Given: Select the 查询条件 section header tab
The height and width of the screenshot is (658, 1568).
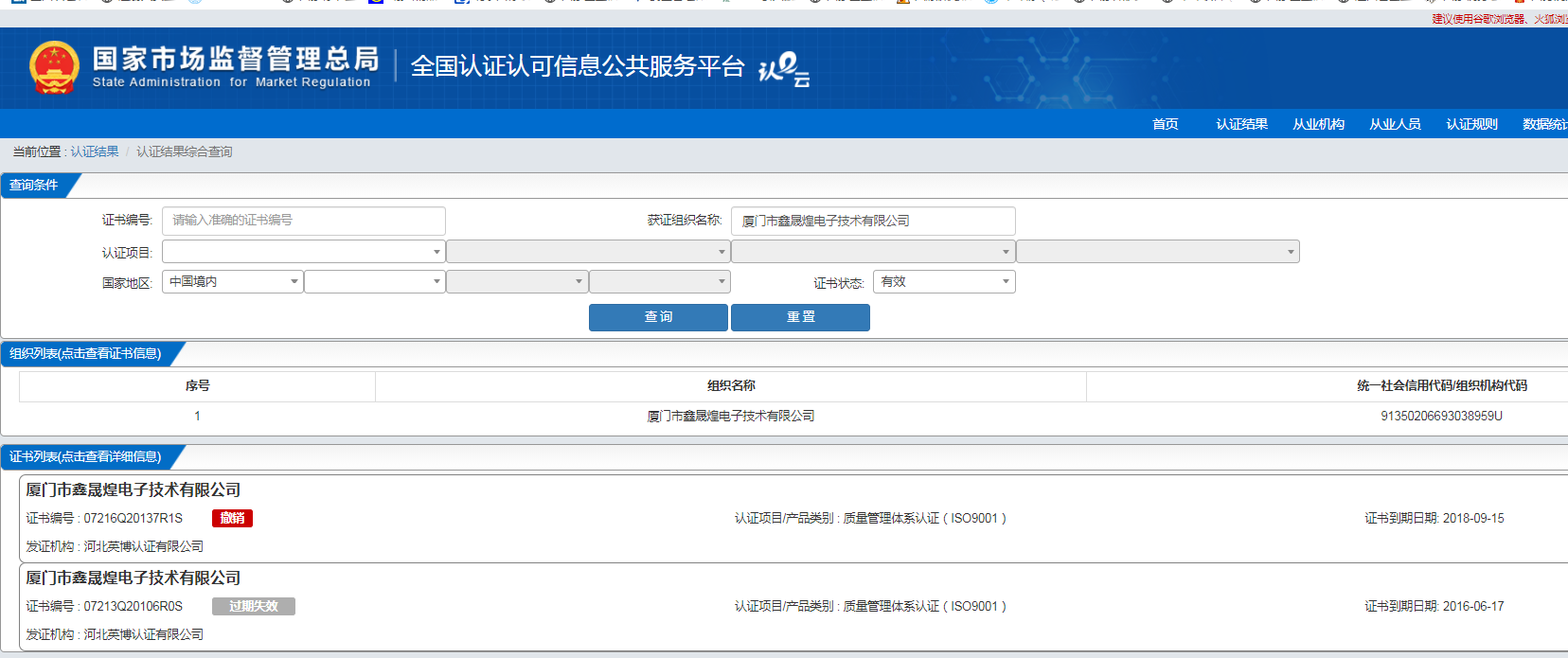Looking at the screenshot, I should click(x=35, y=186).
